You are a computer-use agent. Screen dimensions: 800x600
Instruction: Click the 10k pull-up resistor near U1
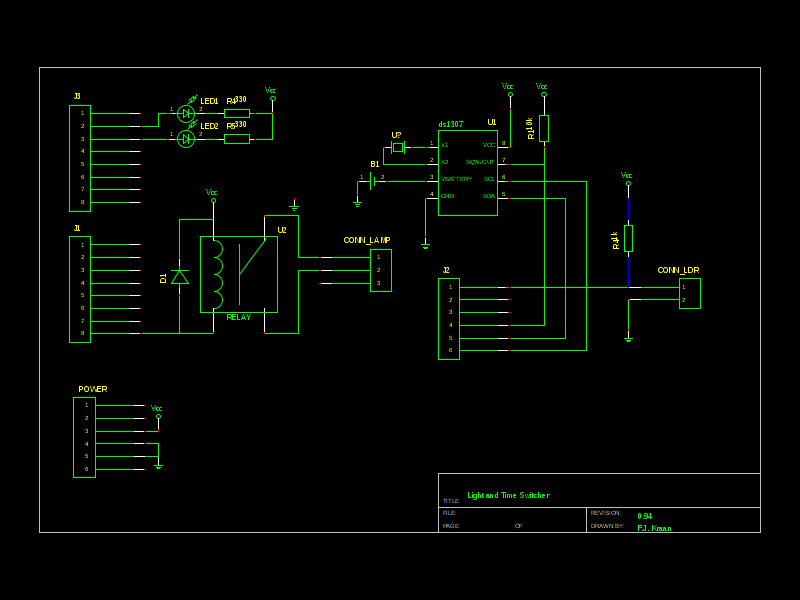[544, 128]
